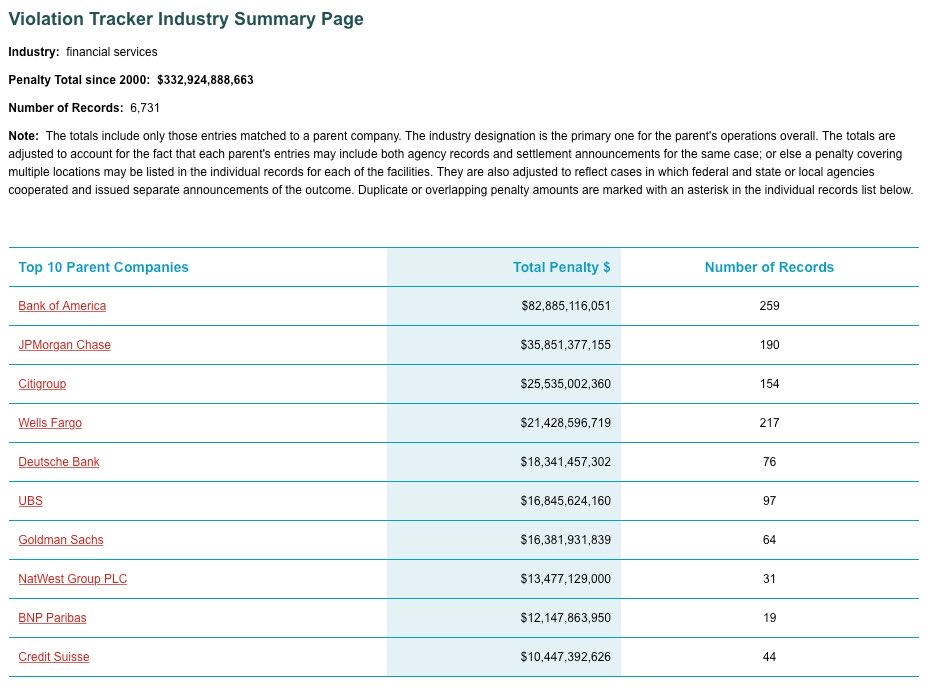The image size is (938, 689).
Task: Visit the Goldman Sachs link
Action: click(x=61, y=539)
